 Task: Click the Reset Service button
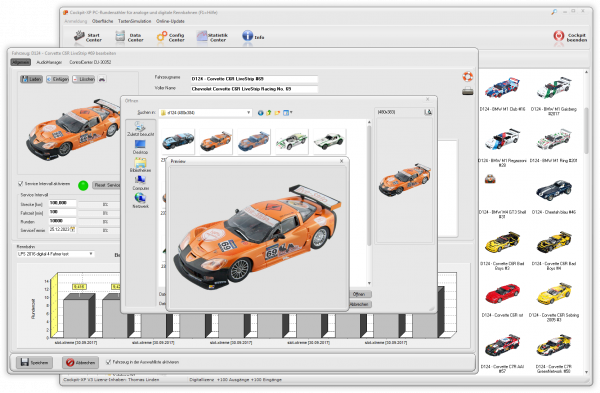(x=107, y=185)
